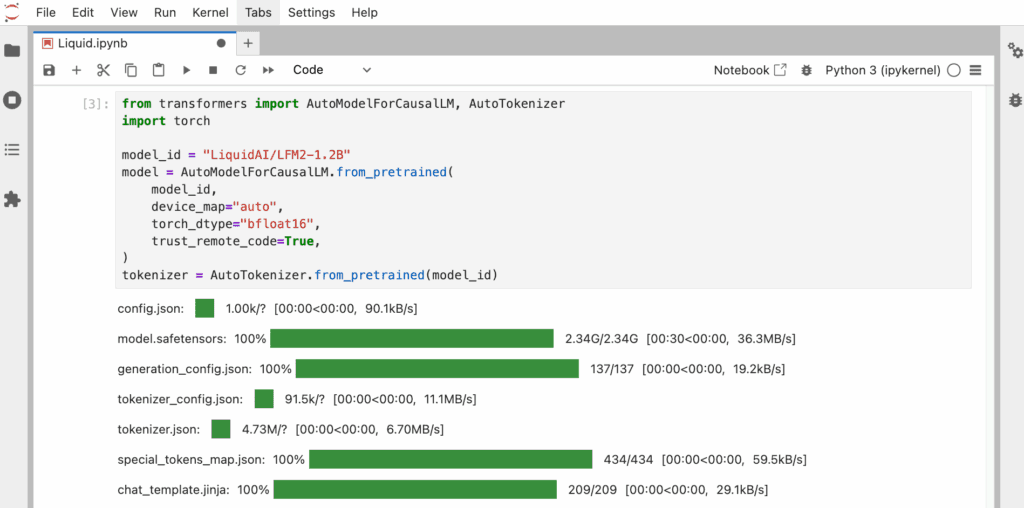Save notebook with the floppy disk icon
This screenshot has height=508, width=1024.
(x=49, y=70)
